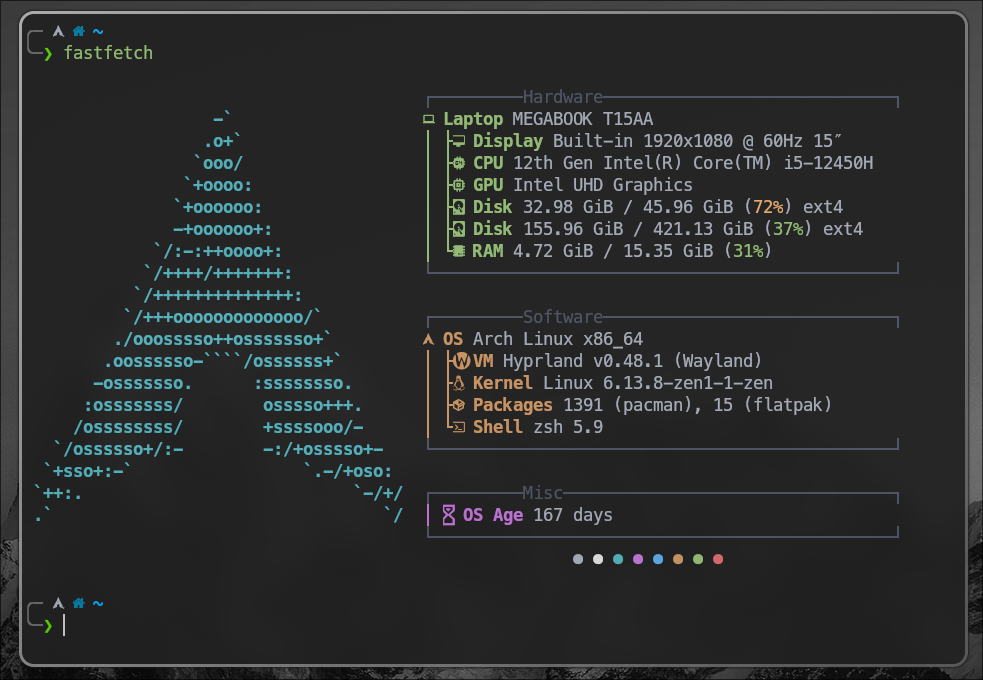Click the laptop icon beside MEGABOOK T15AA

(429, 119)
